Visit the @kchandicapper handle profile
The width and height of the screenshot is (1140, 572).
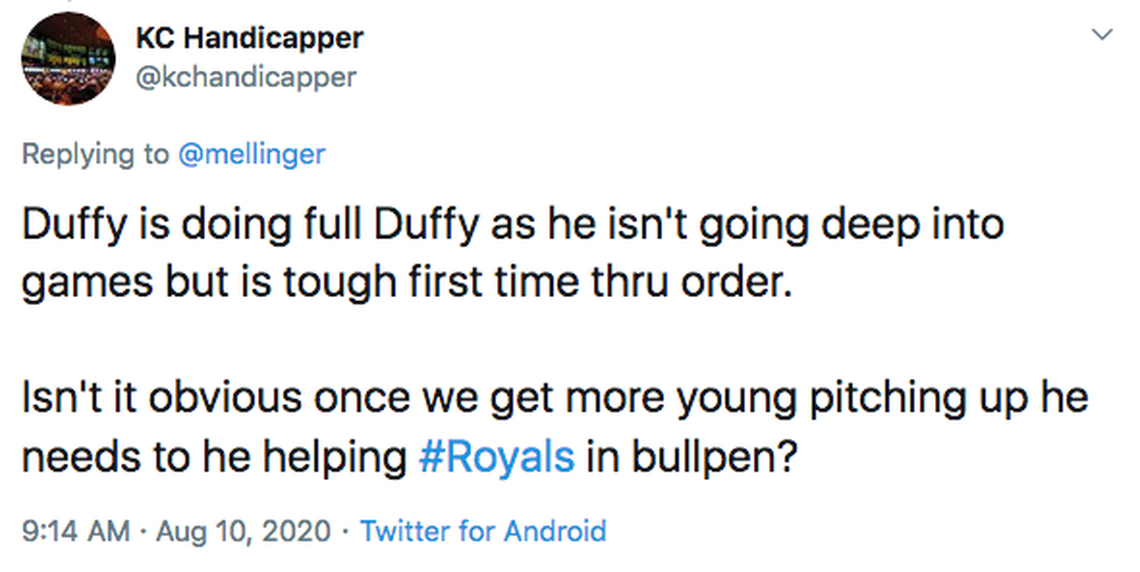245,77
